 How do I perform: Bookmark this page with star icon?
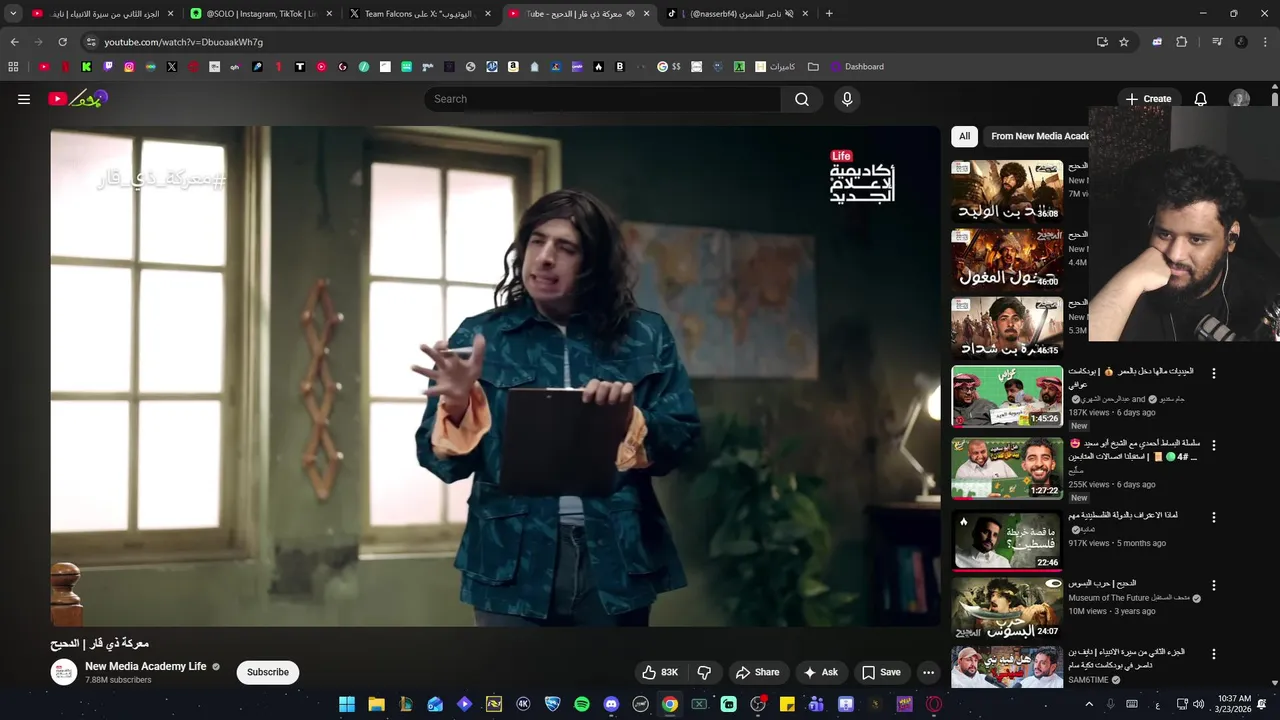tap(1124, 42)
